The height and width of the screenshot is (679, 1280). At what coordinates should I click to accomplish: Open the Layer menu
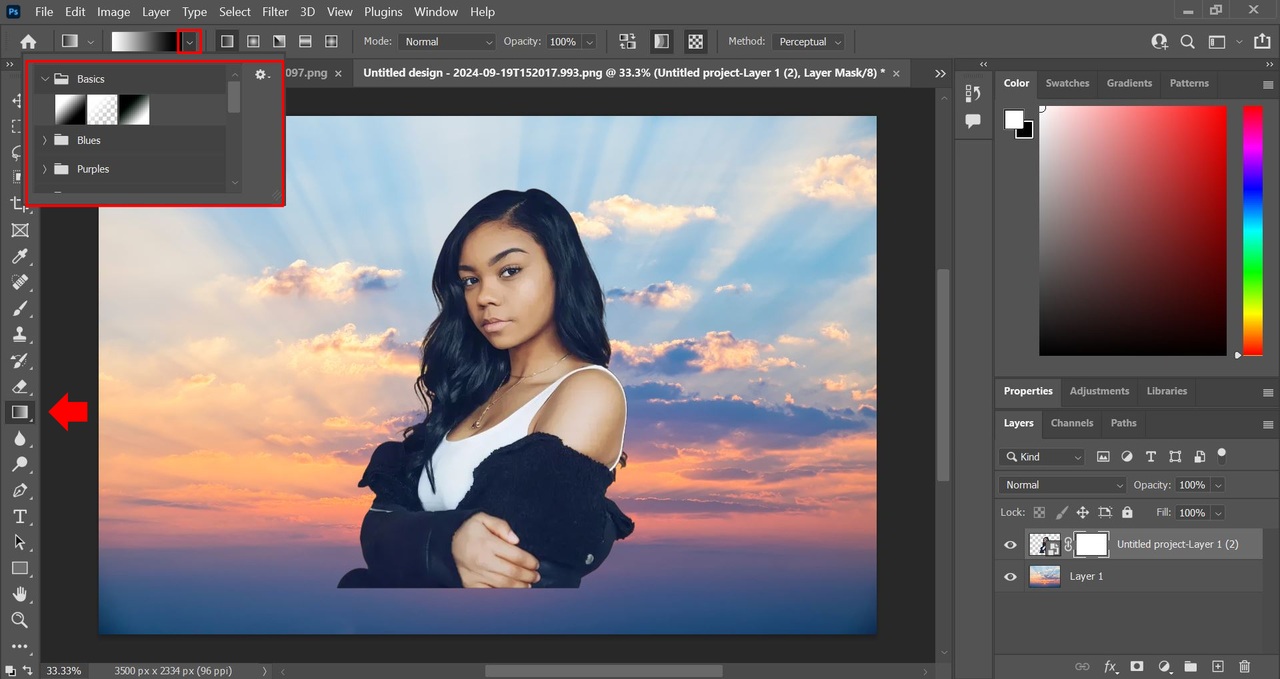click(156, 12)
